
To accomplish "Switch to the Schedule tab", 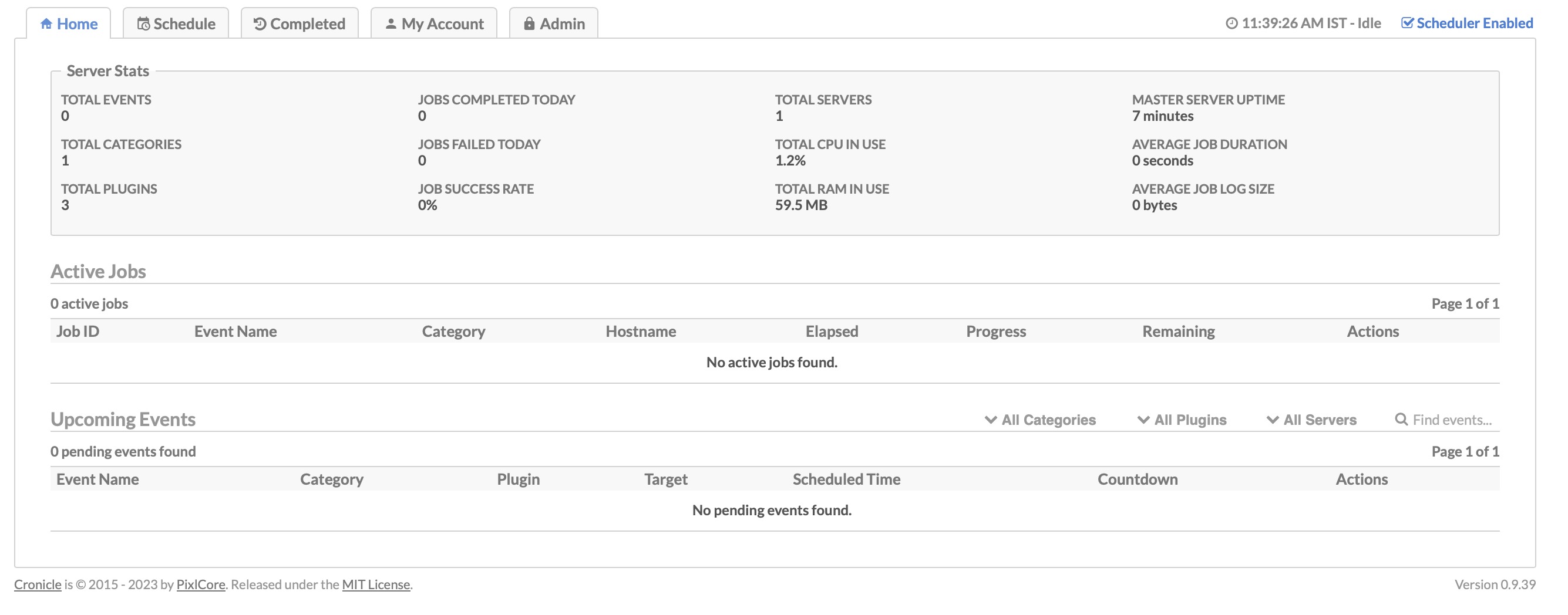I will pyautogui.click(x=184, y=23).
